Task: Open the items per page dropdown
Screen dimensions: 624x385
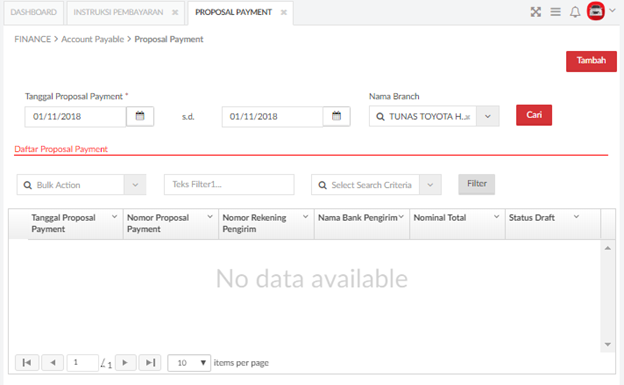Action: (189, 363)
